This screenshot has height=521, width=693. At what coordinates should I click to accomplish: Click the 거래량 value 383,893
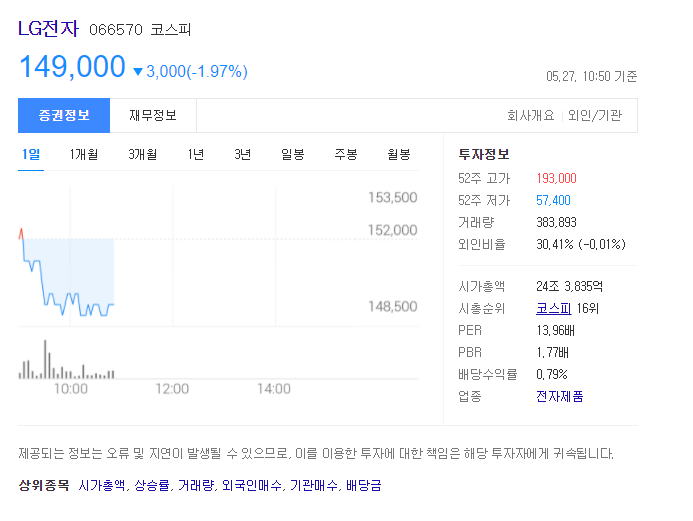click(x=556, y=222)
